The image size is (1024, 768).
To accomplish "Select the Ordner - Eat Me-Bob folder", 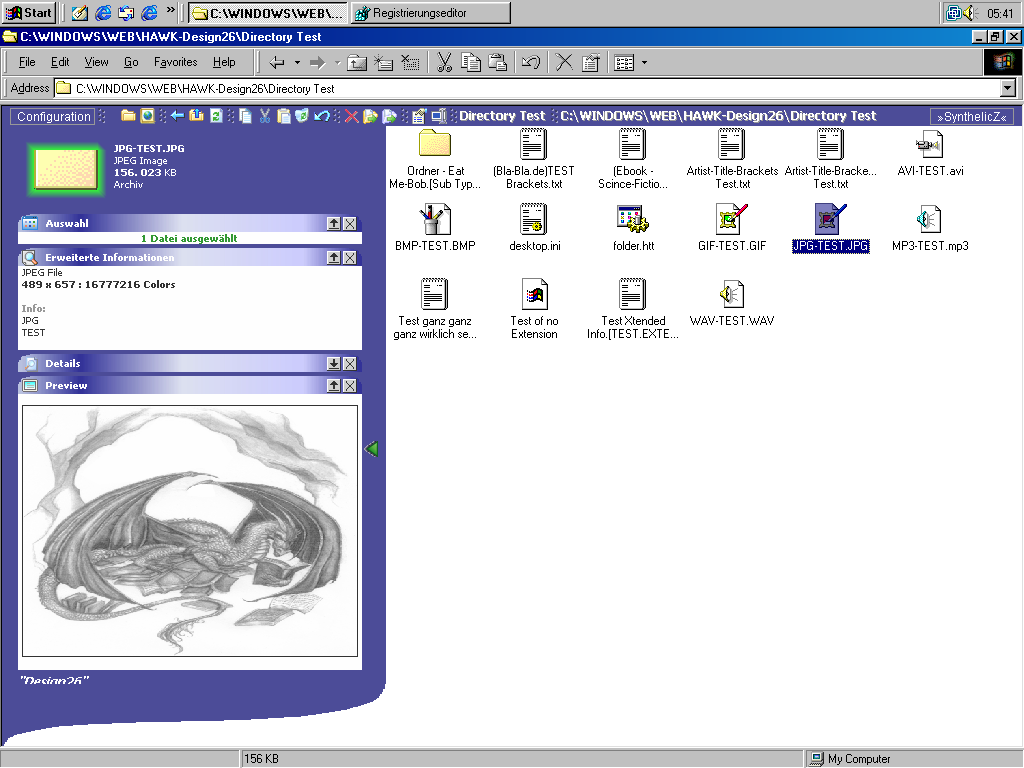I will 435,159.
